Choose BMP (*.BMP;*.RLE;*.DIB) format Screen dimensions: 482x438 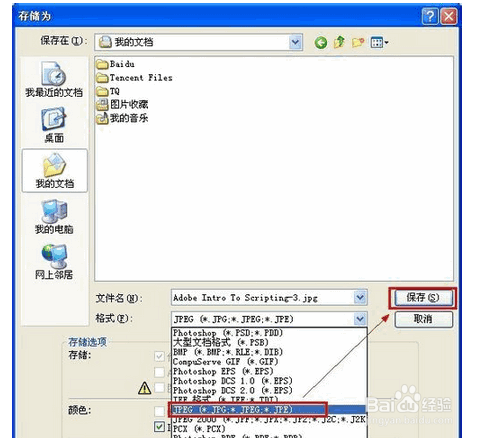tap(269, 352)
